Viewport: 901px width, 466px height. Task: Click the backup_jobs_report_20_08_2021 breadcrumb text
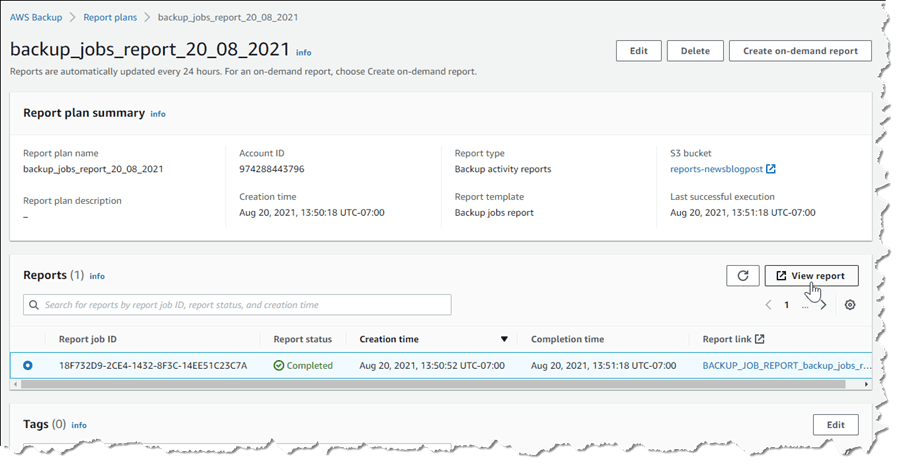tap(228, 17)
